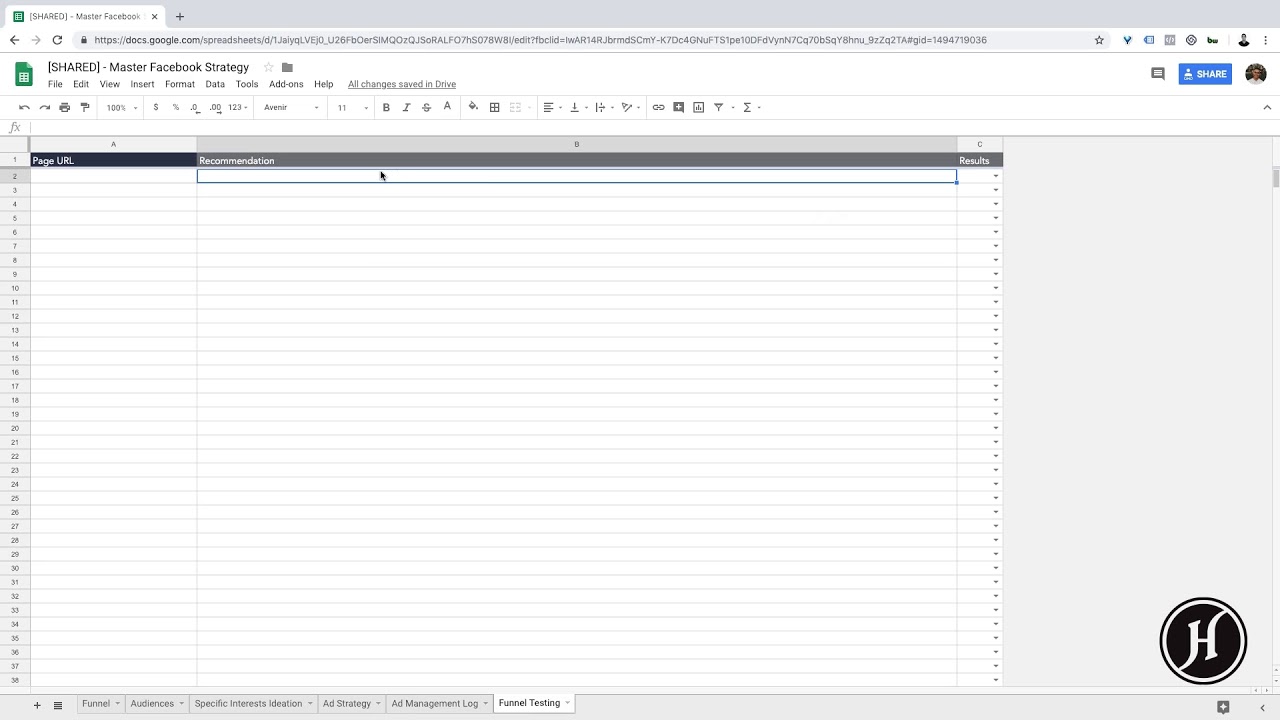This screenshot has height=720, width=1280.
Task: Insert comment icon in toolbar
Action: point(678,107)
